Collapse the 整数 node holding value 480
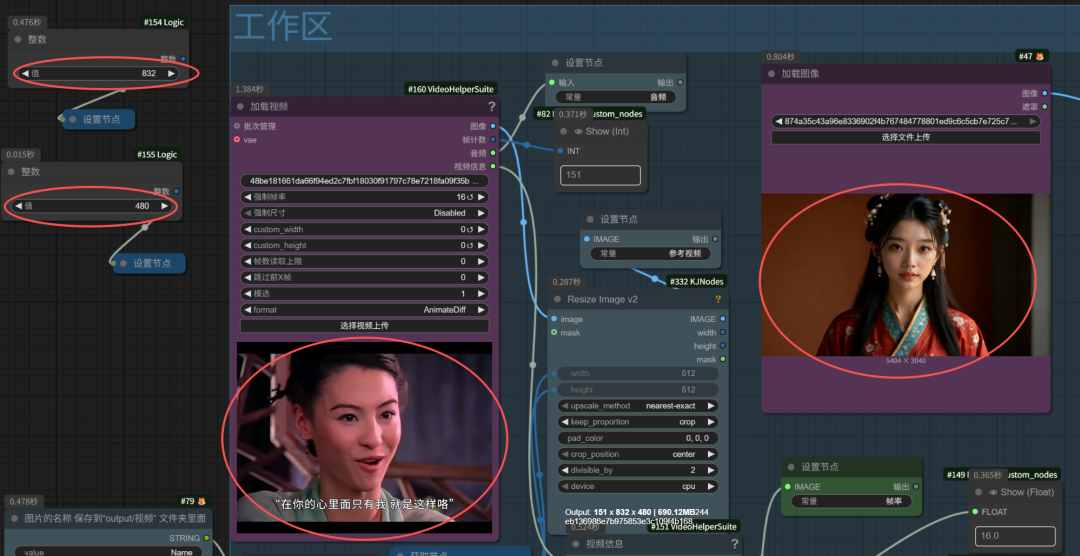 click(11, 172)
